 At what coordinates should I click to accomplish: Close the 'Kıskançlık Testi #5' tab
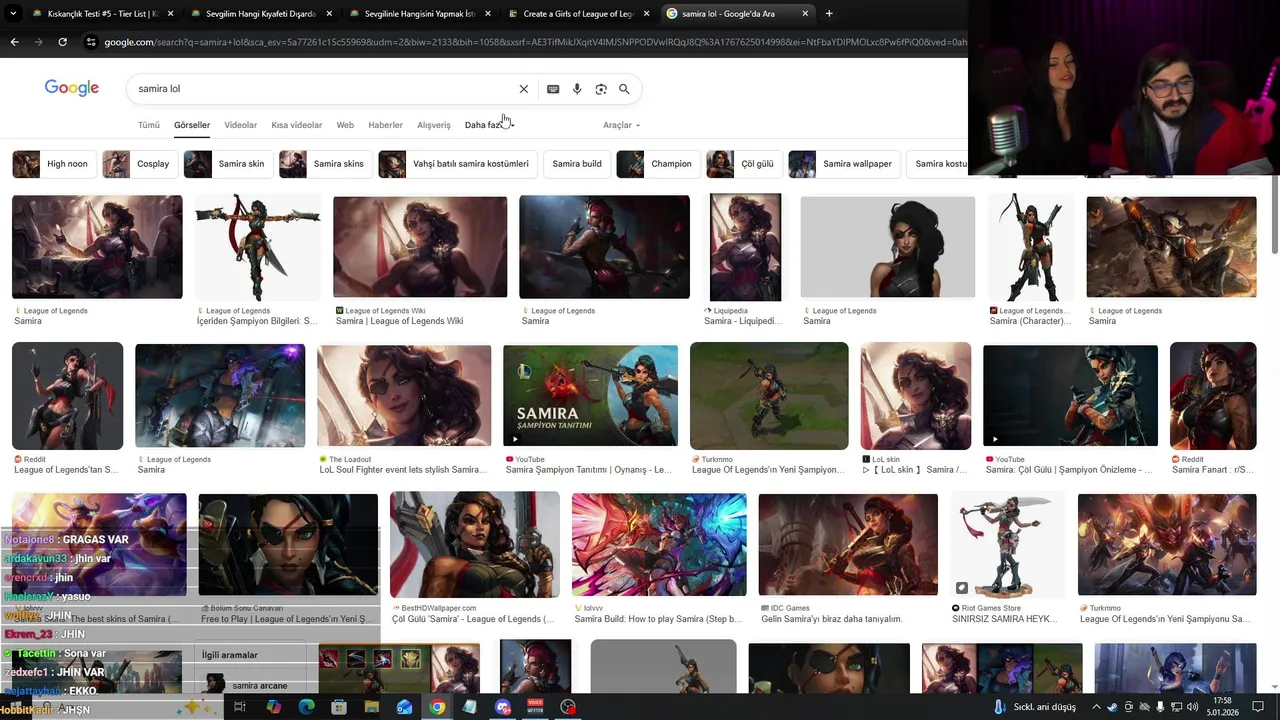pos(170,14)
